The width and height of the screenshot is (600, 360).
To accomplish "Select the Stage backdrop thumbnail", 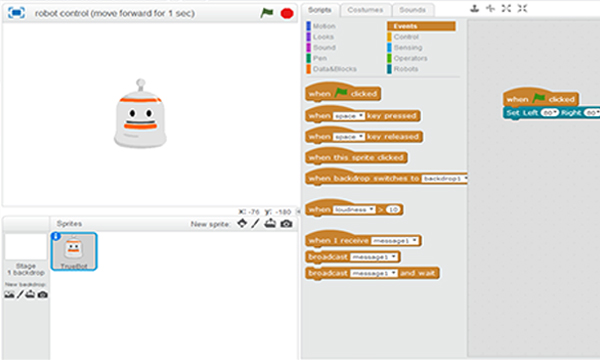I will pyautogui.click(x=26, y=247).
